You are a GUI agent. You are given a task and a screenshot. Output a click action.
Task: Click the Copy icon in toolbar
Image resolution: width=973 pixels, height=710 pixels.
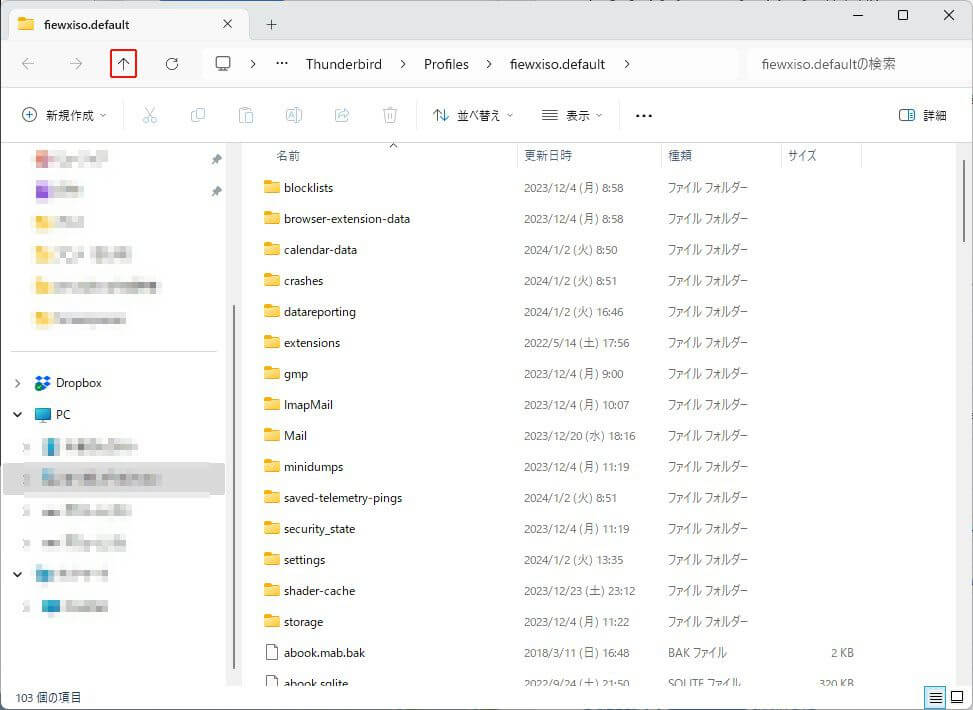[198, 116]
